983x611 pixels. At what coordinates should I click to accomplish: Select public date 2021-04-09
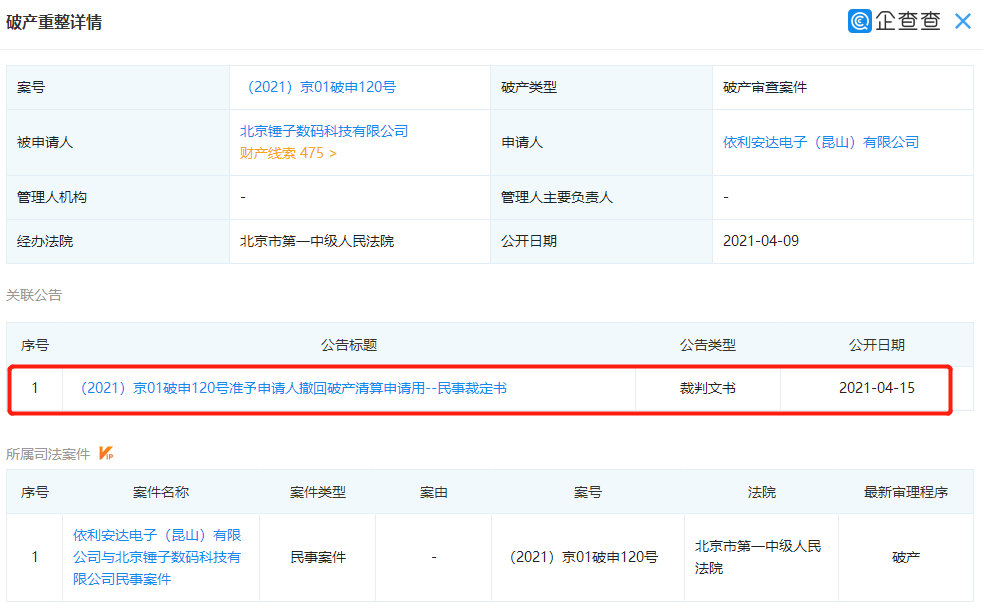tap(760, 241)
